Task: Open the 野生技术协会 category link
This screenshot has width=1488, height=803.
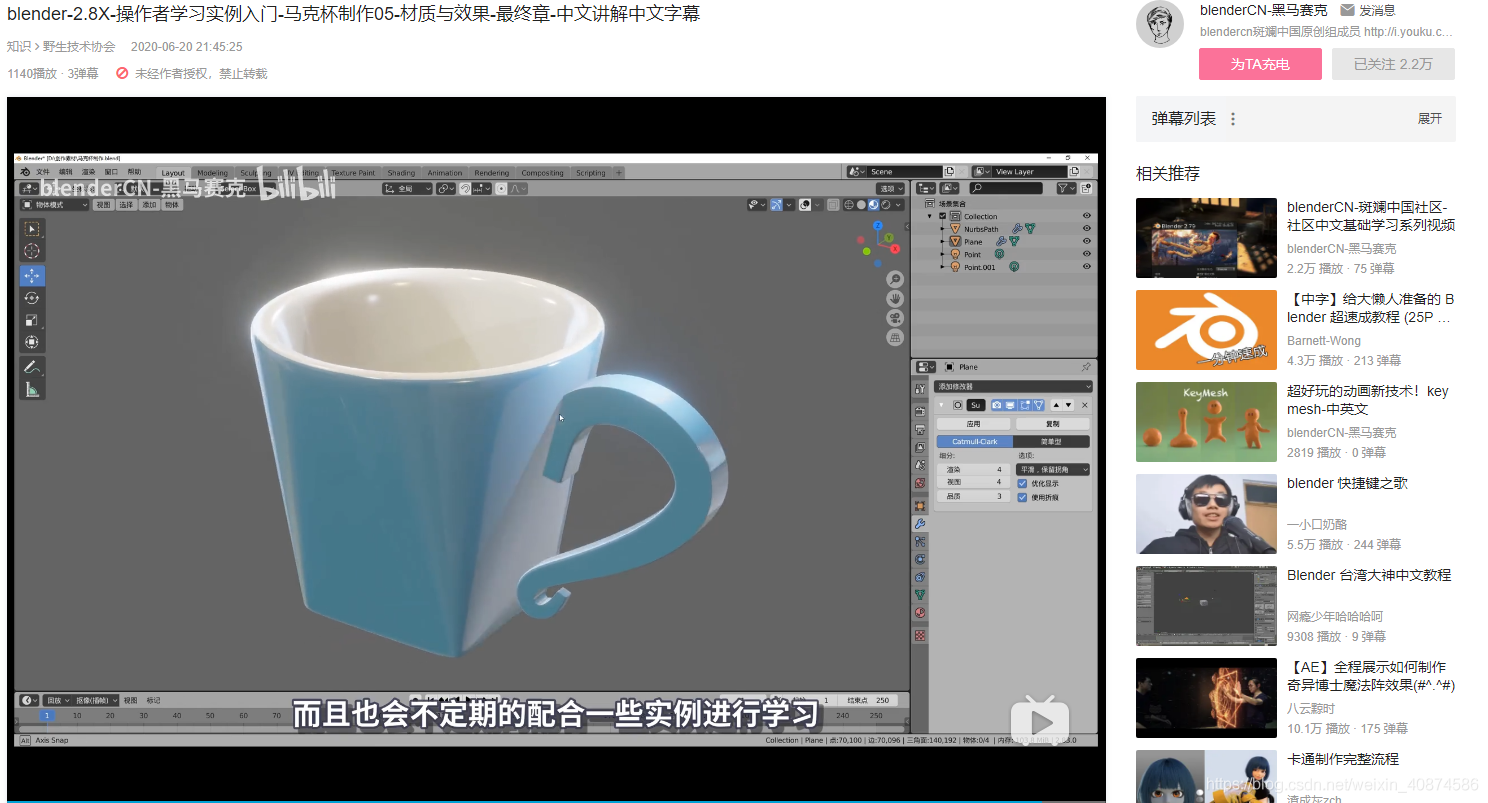Action: pyautogui.click(x=79, y=47)
